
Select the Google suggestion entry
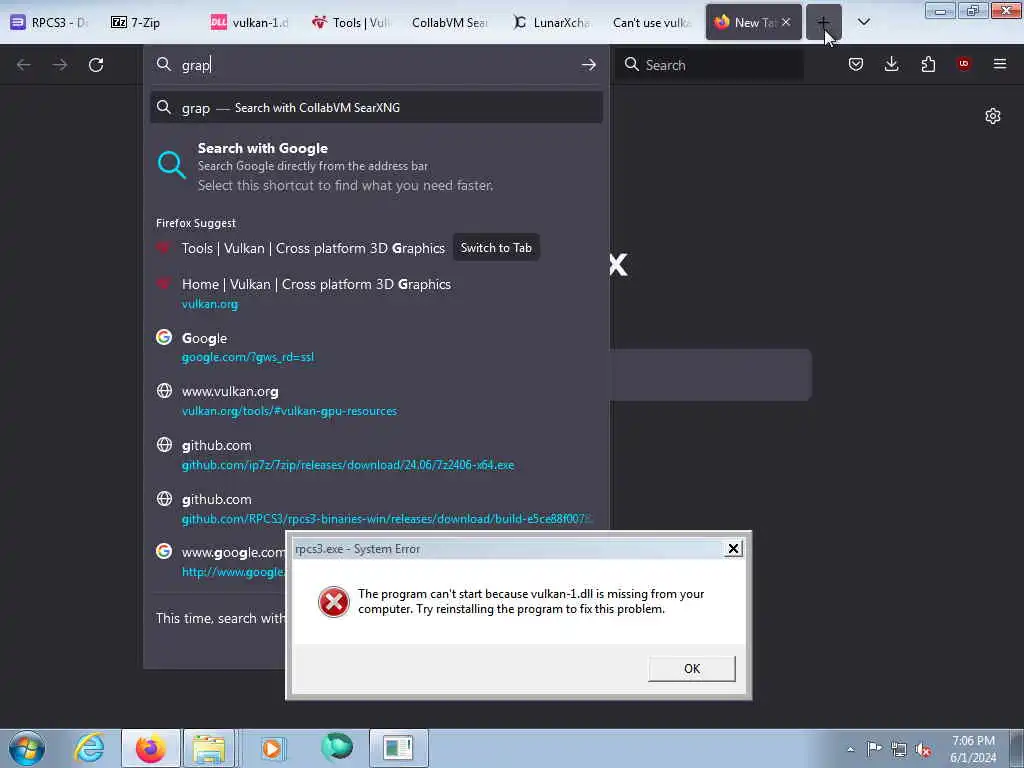tap(376, 347)
